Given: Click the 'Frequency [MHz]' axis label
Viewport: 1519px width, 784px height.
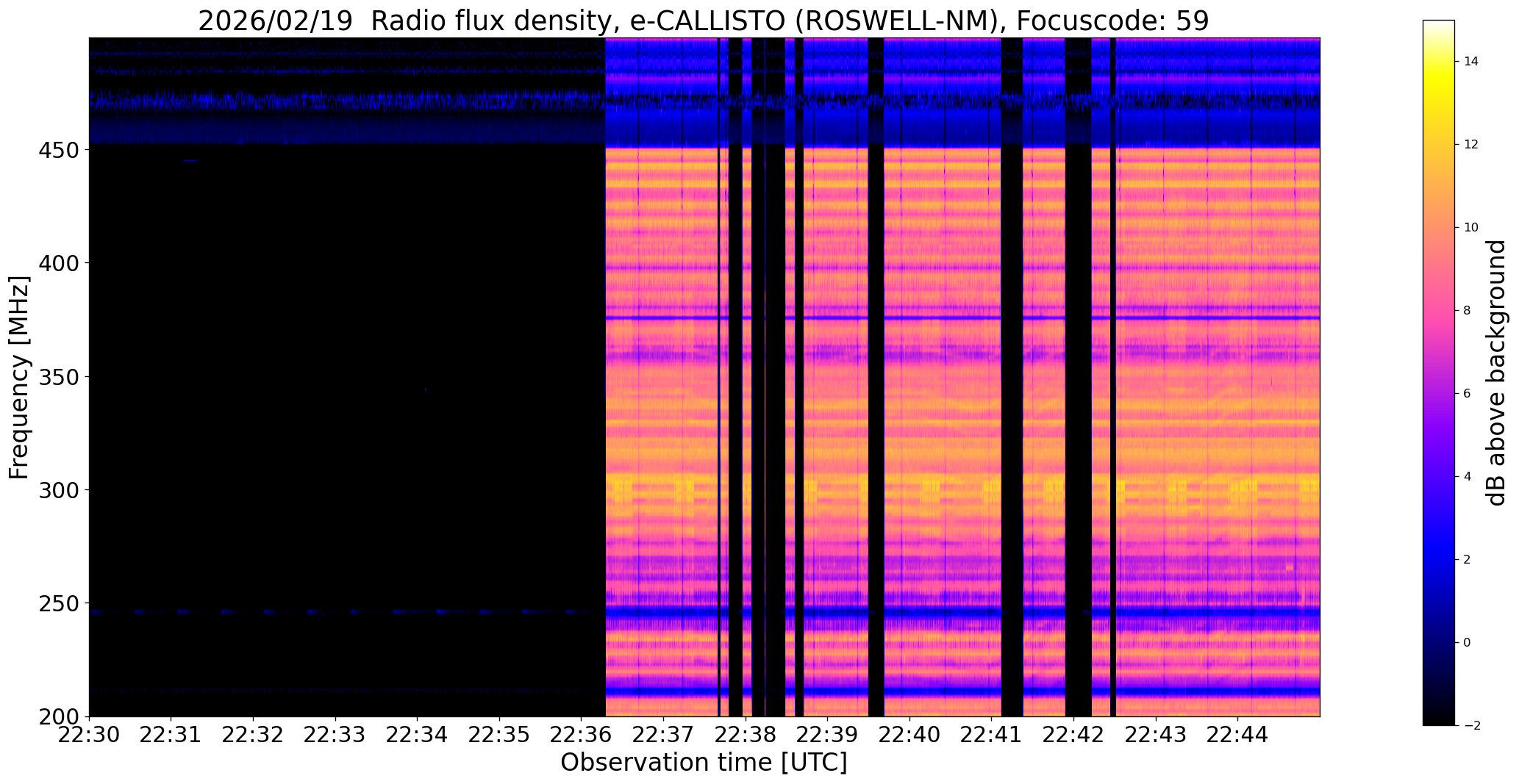Looking at the screenshot, I should point(20,377).
